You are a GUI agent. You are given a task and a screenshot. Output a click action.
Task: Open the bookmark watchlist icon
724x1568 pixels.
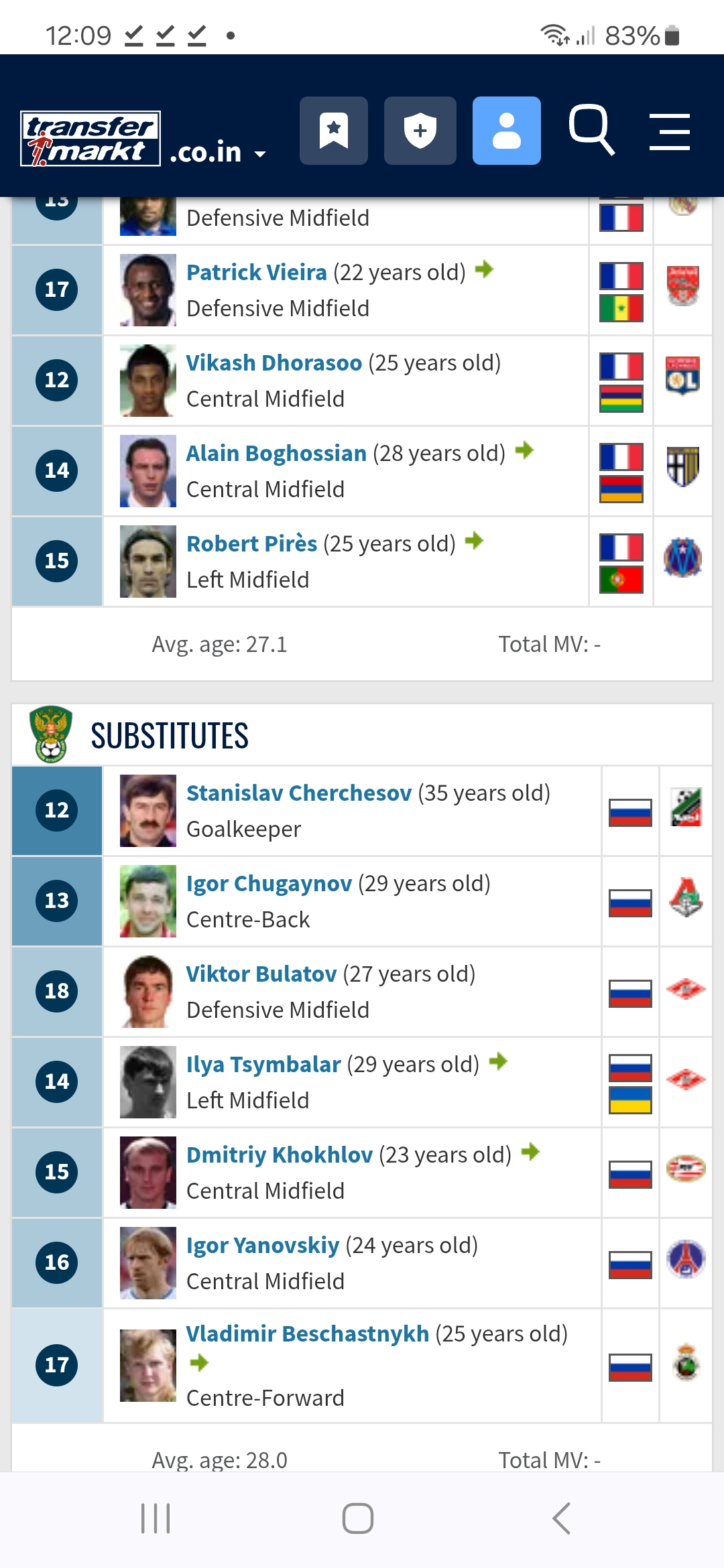[x=334, y=131]
